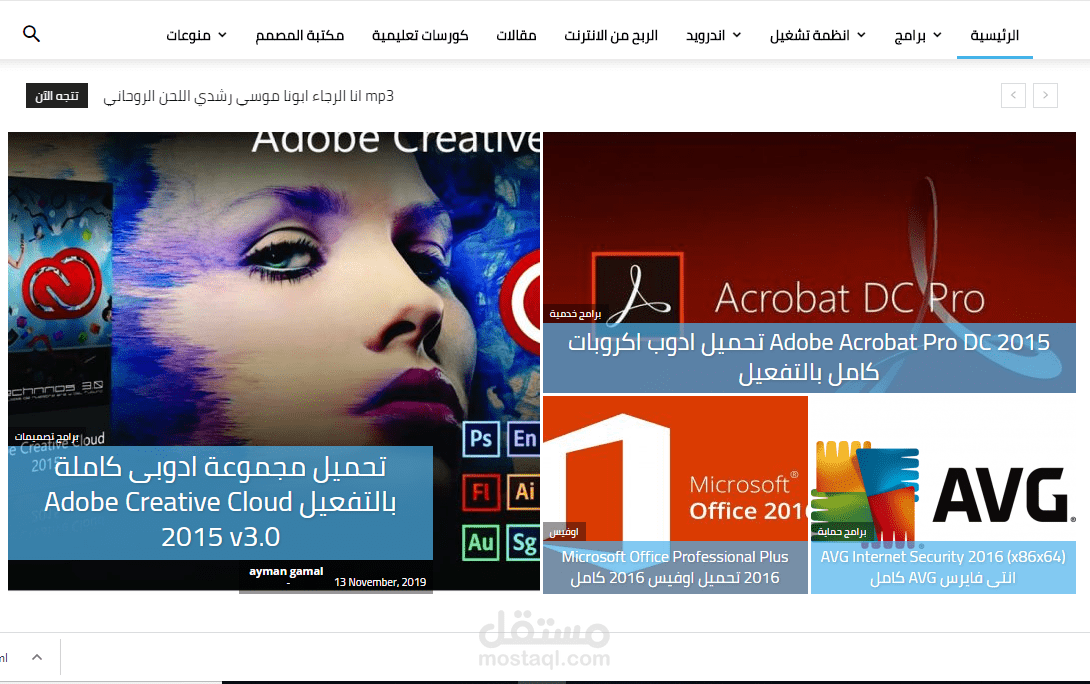
Task: Click the 13 November, 2019 date
Action: click(x=380, y=582)
